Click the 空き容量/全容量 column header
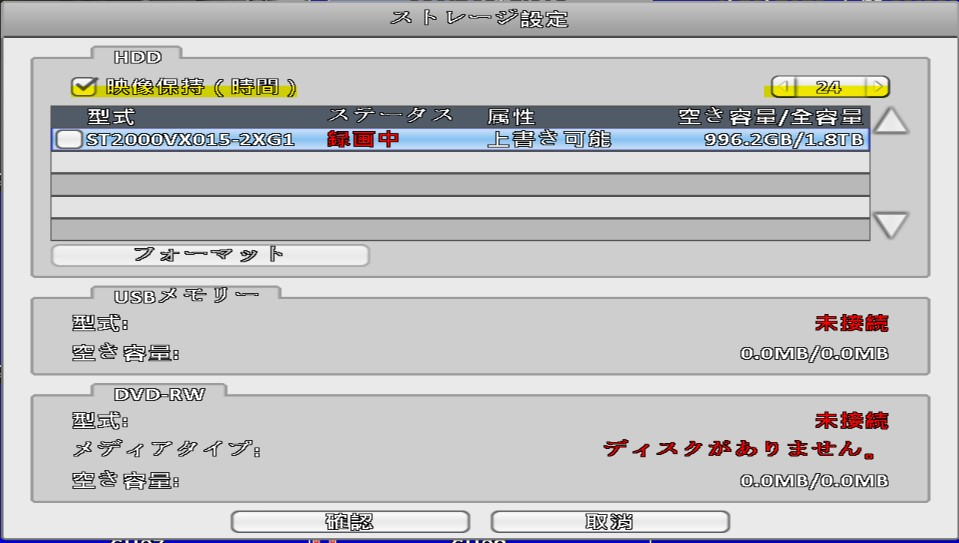The width and height of the screenshot is (959, 543). tap(769, 117)
